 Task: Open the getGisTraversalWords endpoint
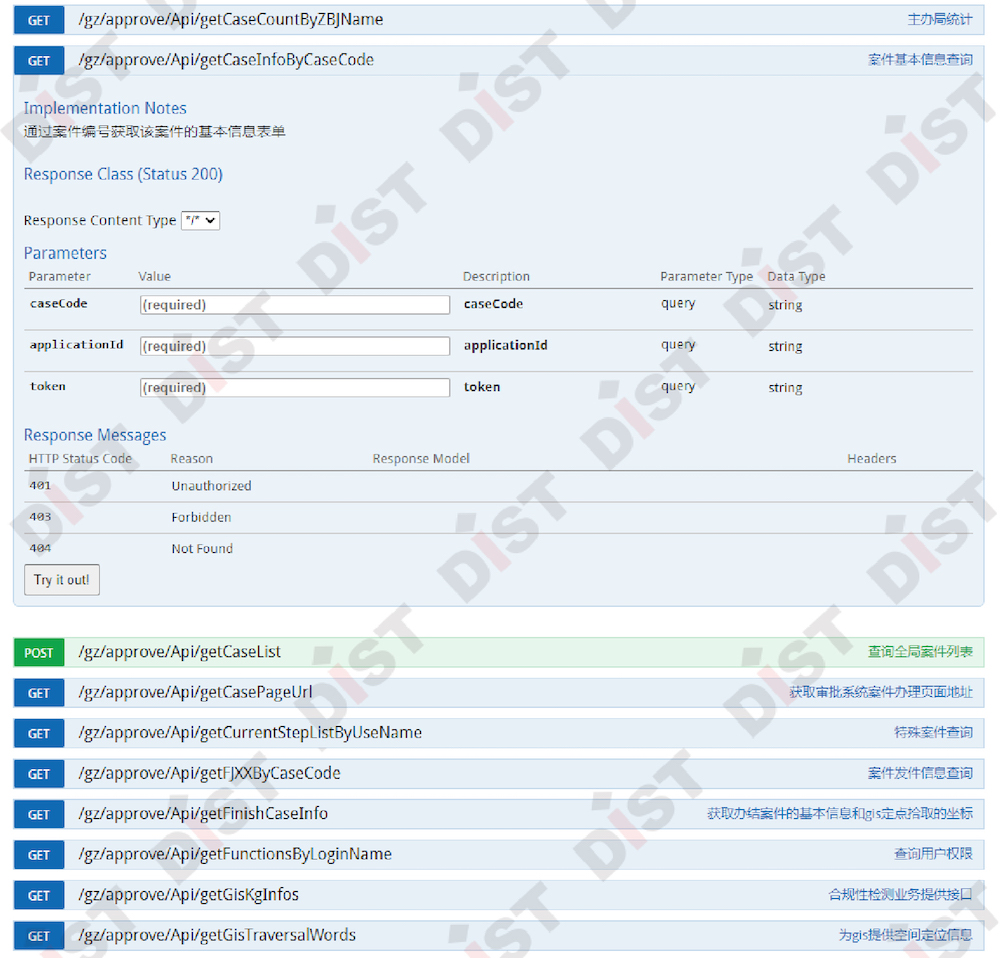(217, 936)
